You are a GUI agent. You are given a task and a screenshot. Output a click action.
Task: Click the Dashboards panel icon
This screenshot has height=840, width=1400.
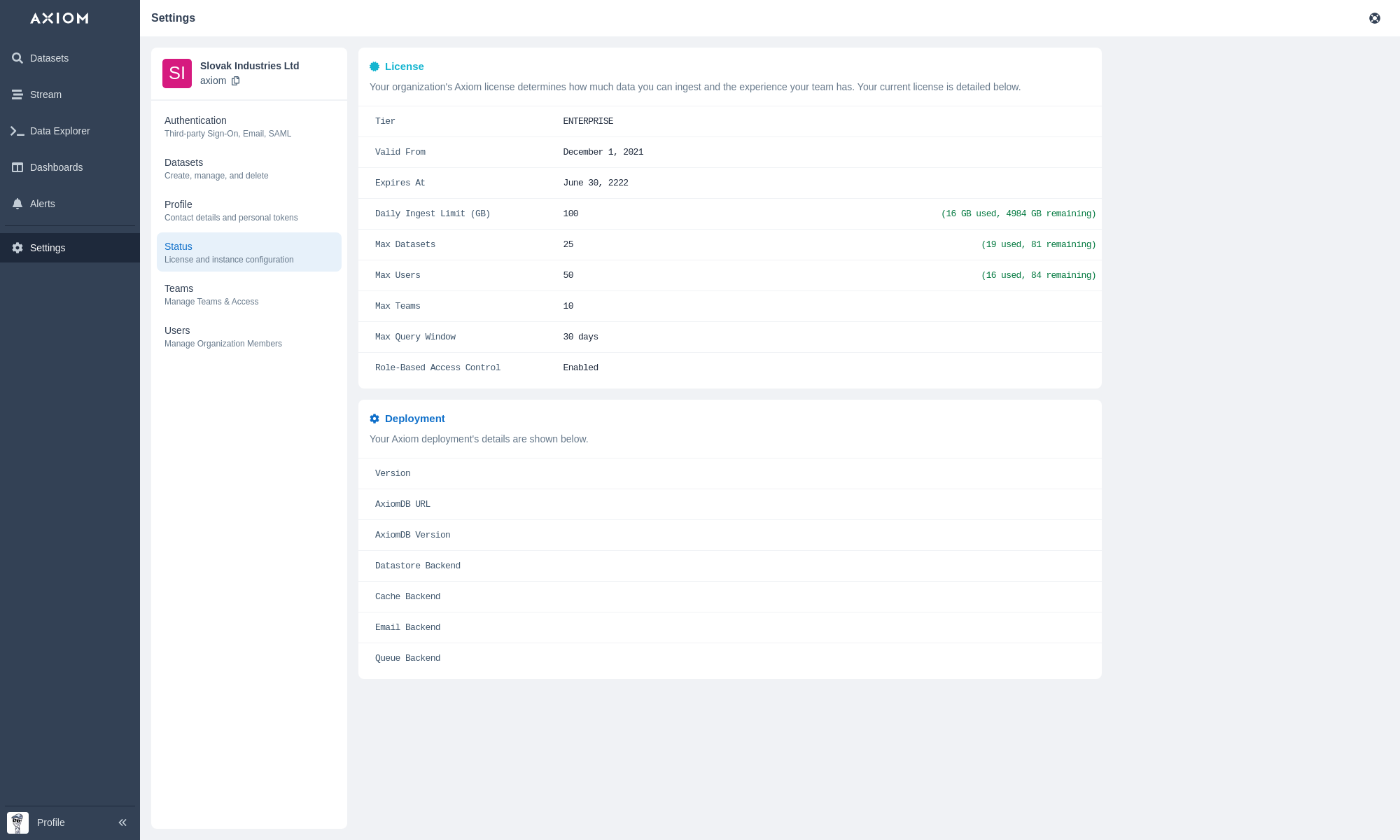tap(17, 167)
